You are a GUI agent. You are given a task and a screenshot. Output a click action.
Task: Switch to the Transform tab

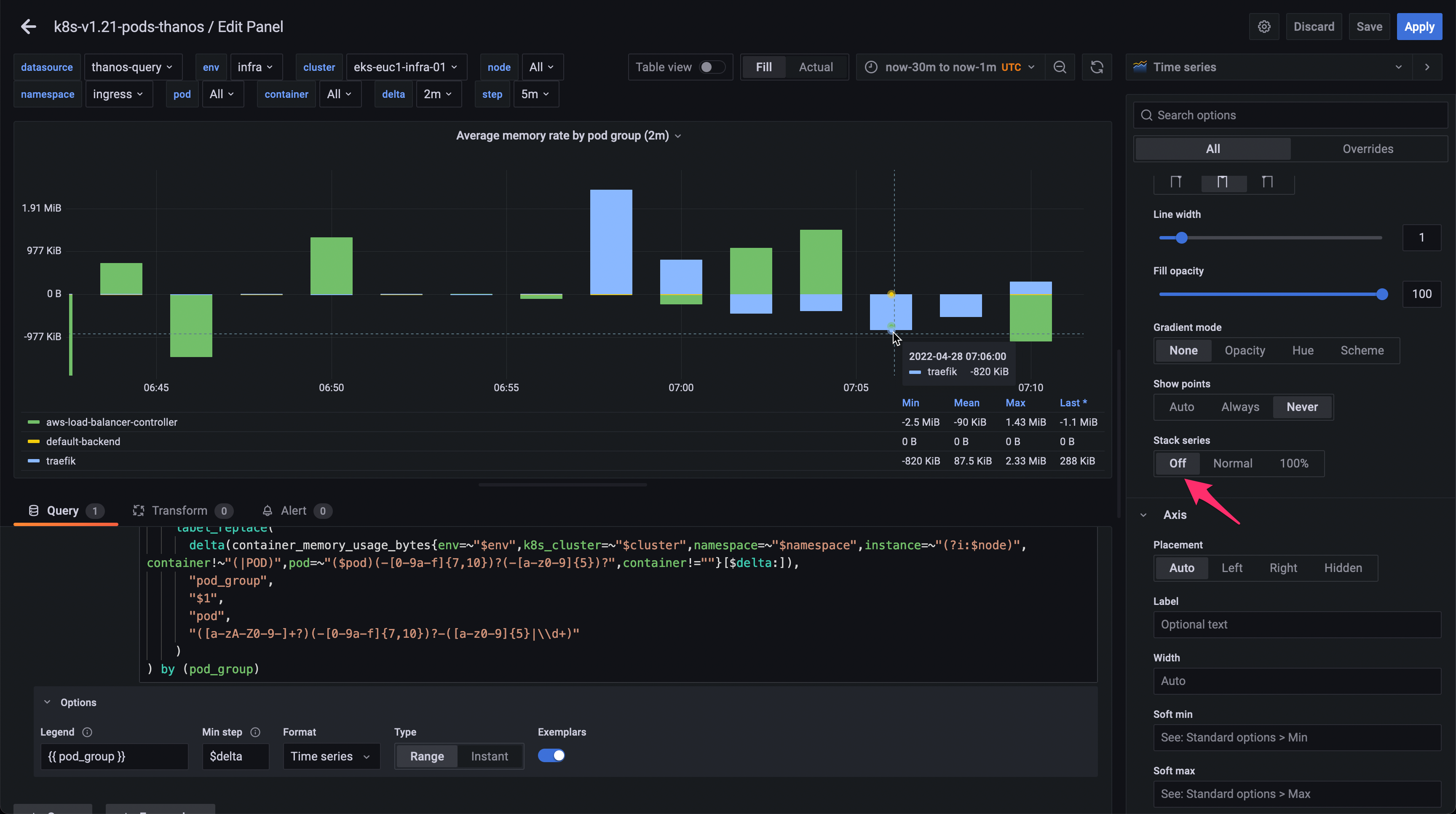coord(180,511)
